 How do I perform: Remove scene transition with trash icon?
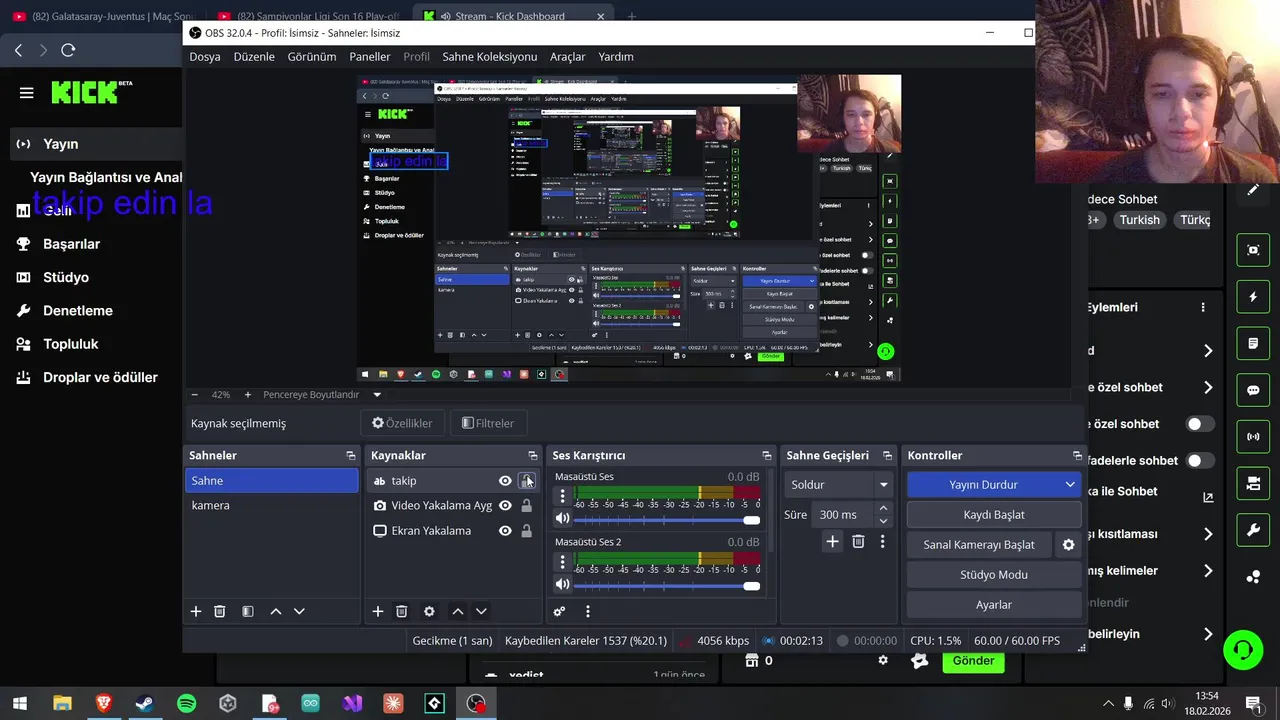[x=858, y=541]
